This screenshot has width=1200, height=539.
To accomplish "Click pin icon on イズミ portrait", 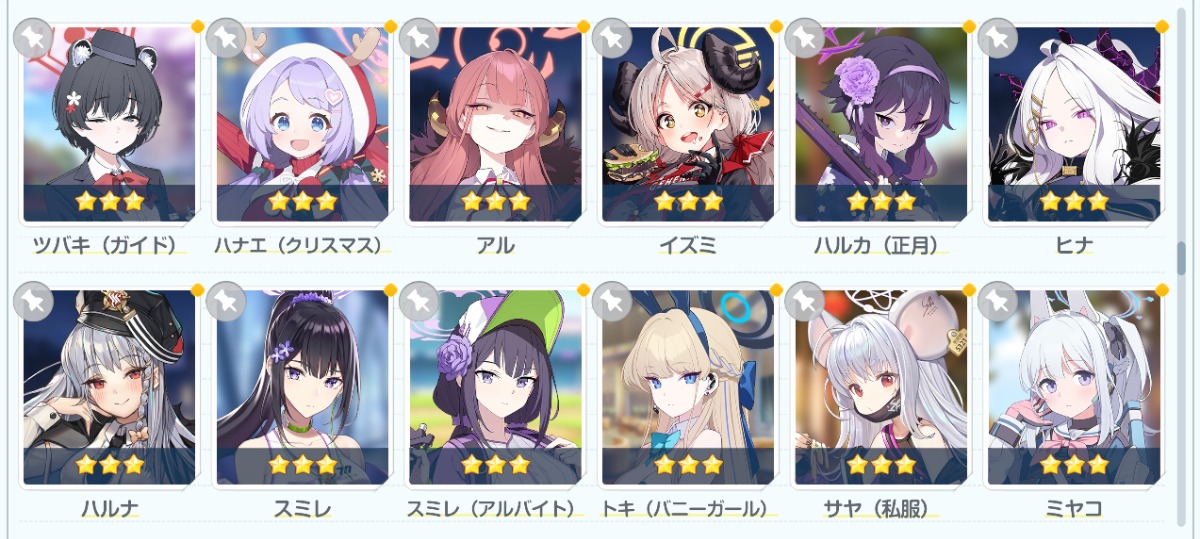I will coord(612,38).
